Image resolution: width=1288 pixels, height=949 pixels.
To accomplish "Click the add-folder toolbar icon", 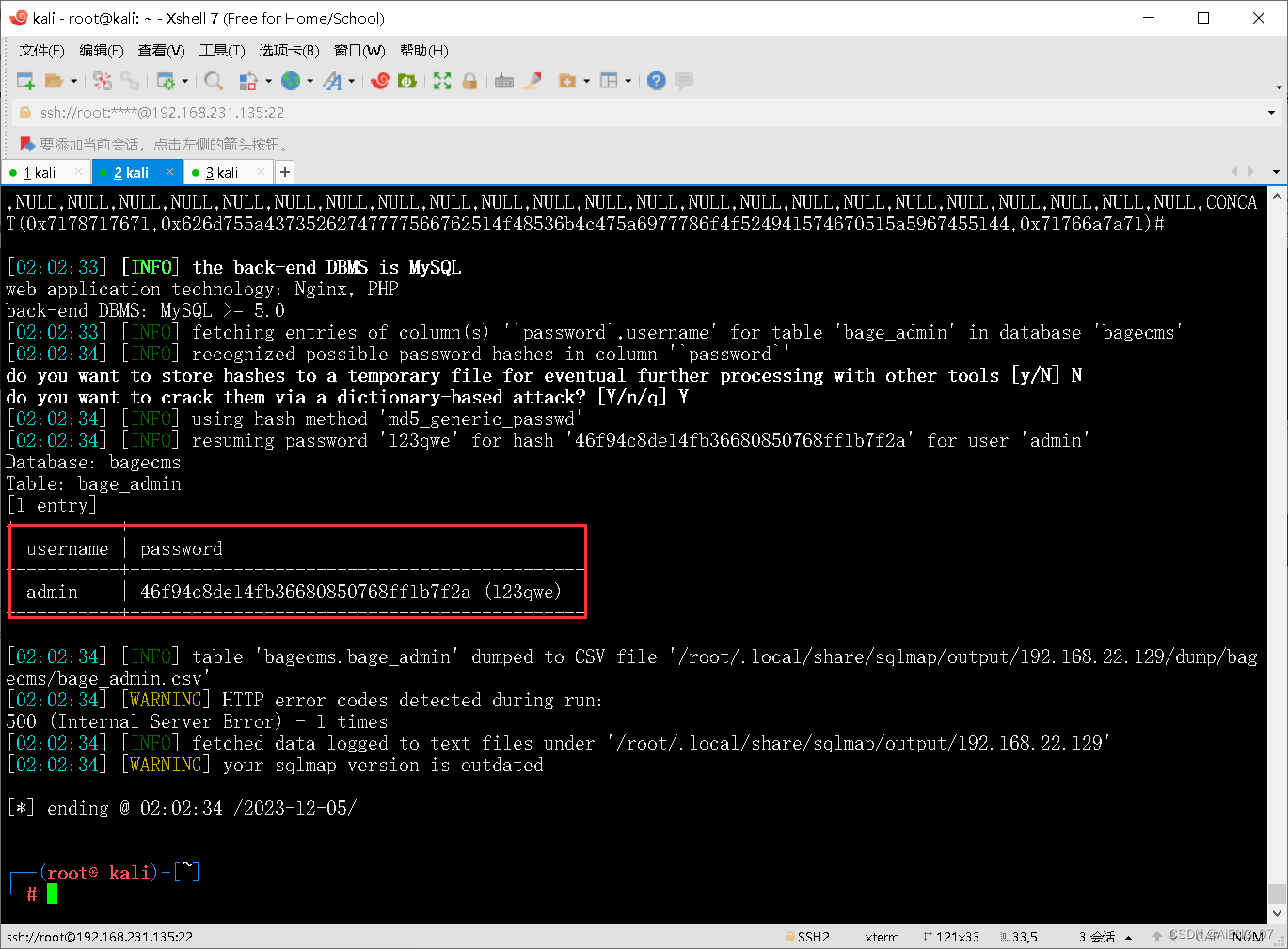I will click(567, 81).
